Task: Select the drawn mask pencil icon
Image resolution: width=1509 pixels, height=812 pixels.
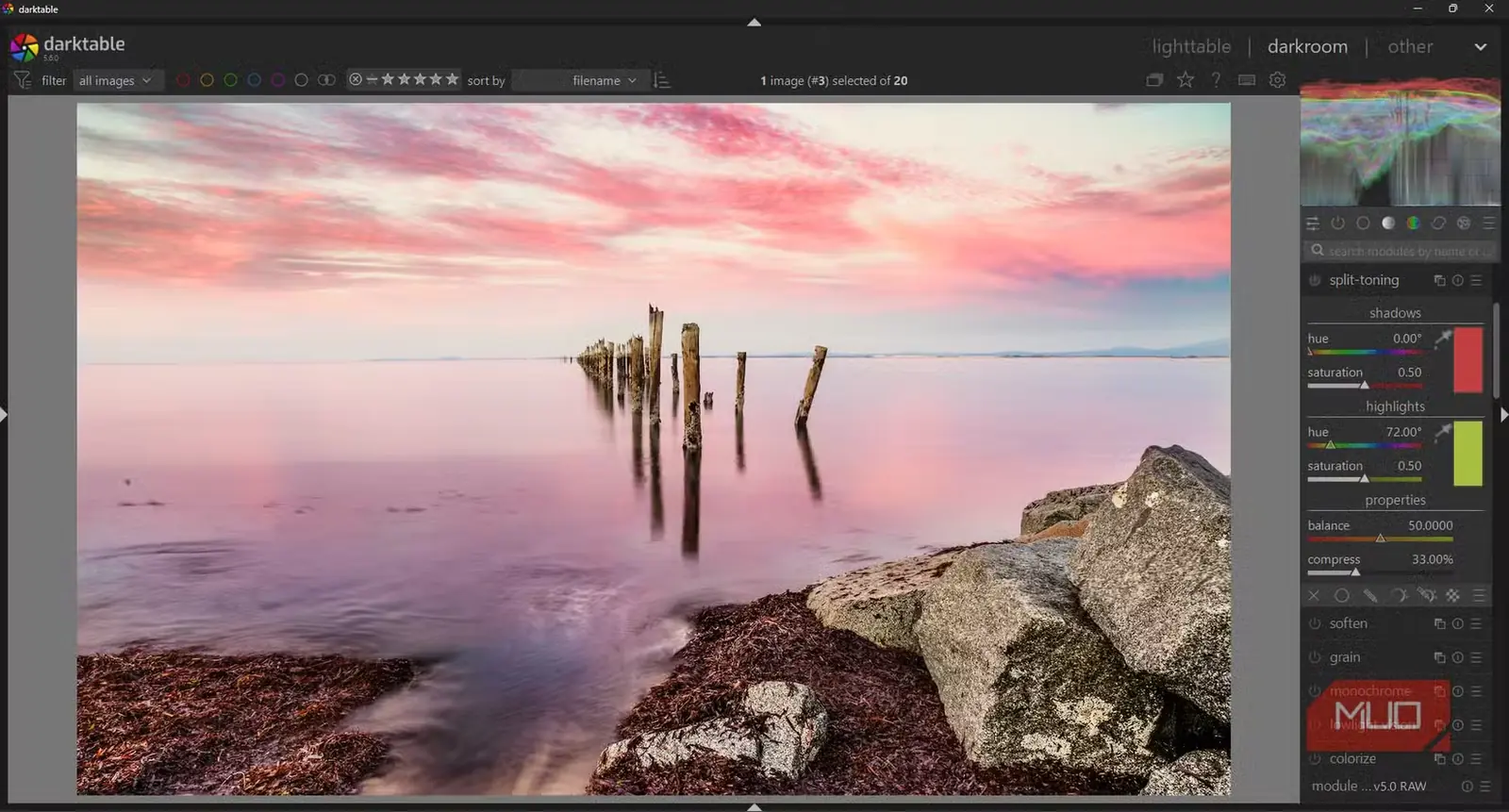Action: point(1370,596)
